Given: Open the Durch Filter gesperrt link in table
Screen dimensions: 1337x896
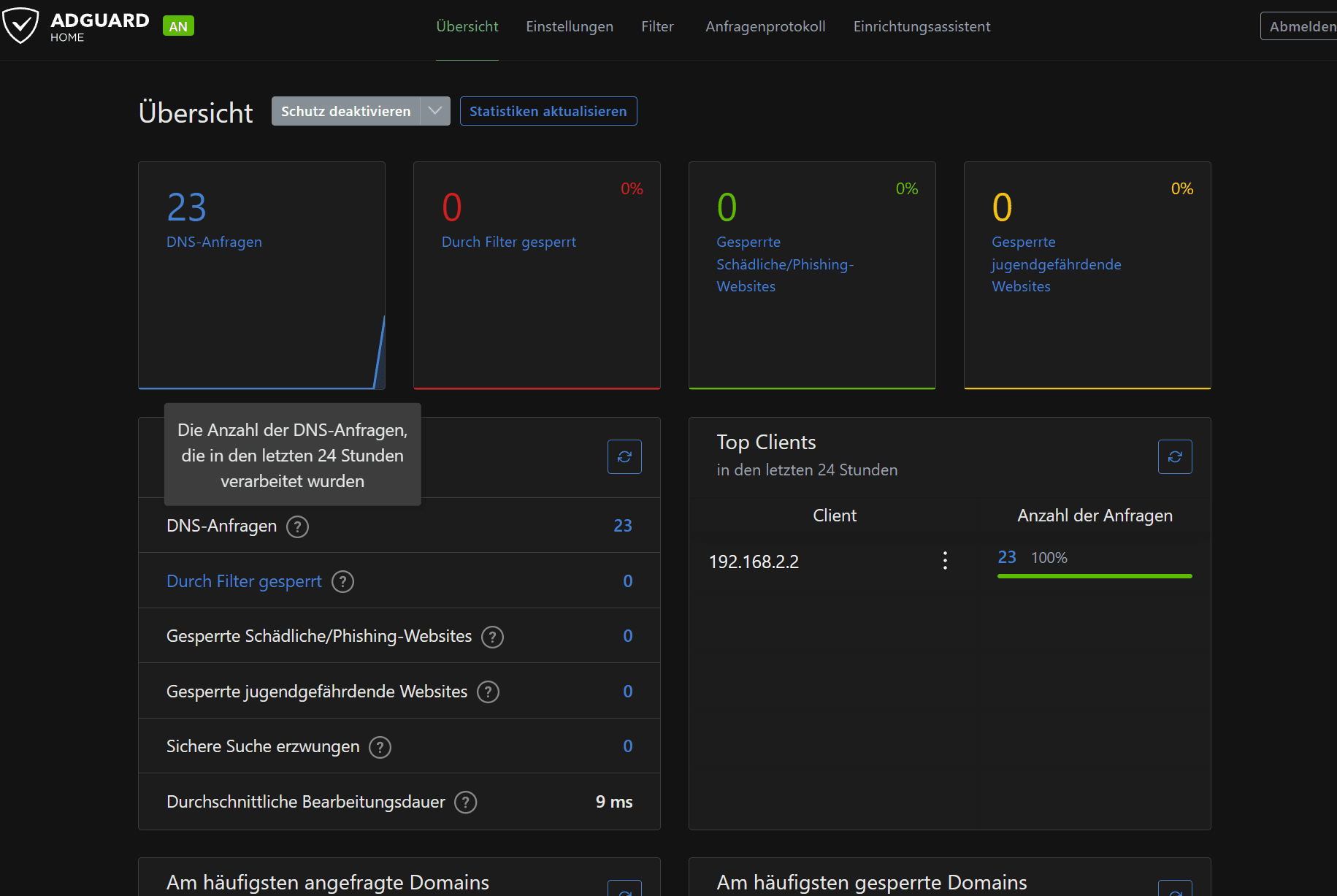Looking at the screenshot, I should [244, 581].
